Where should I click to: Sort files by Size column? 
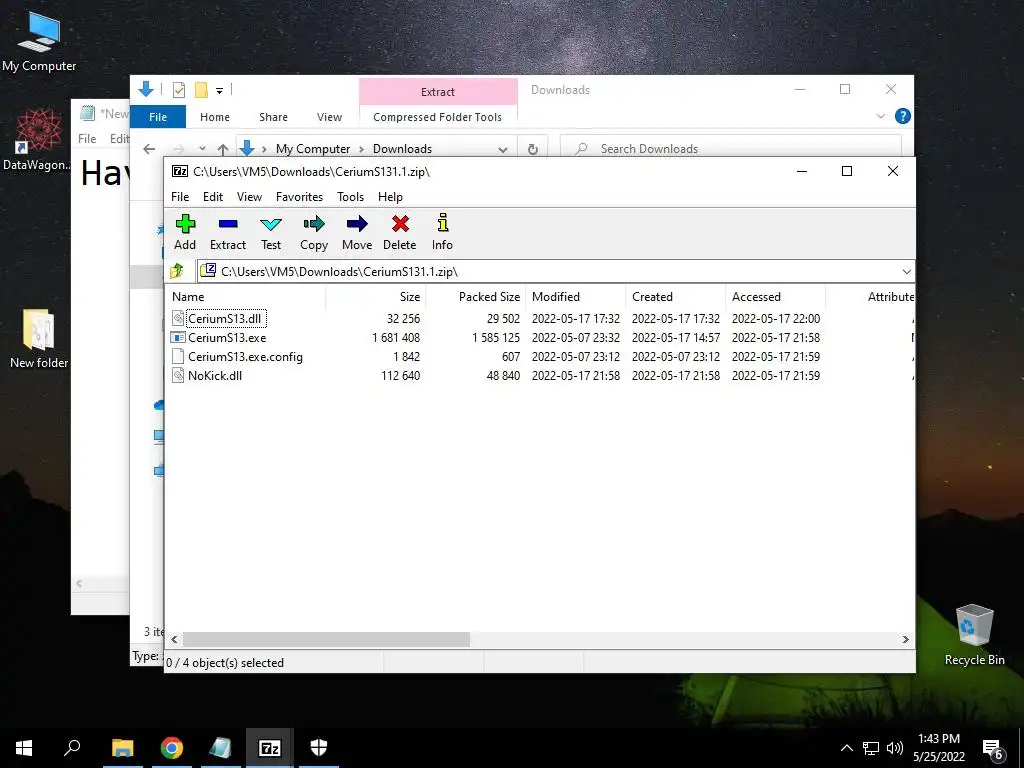(x=376, y=296)
